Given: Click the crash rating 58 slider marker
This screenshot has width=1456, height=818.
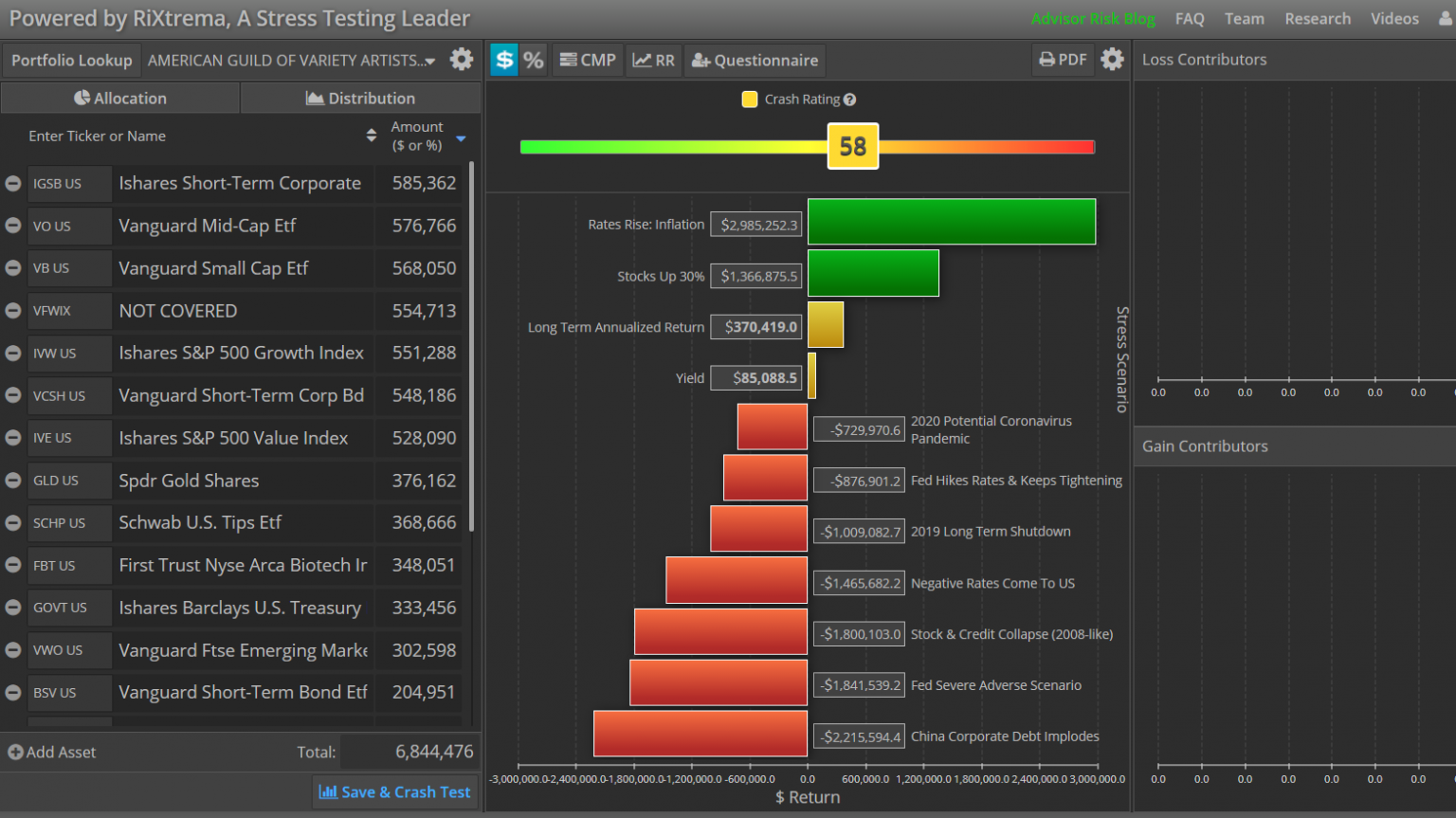Looking at the screenshot, I should pyautogui.click(x=852, y=146).
